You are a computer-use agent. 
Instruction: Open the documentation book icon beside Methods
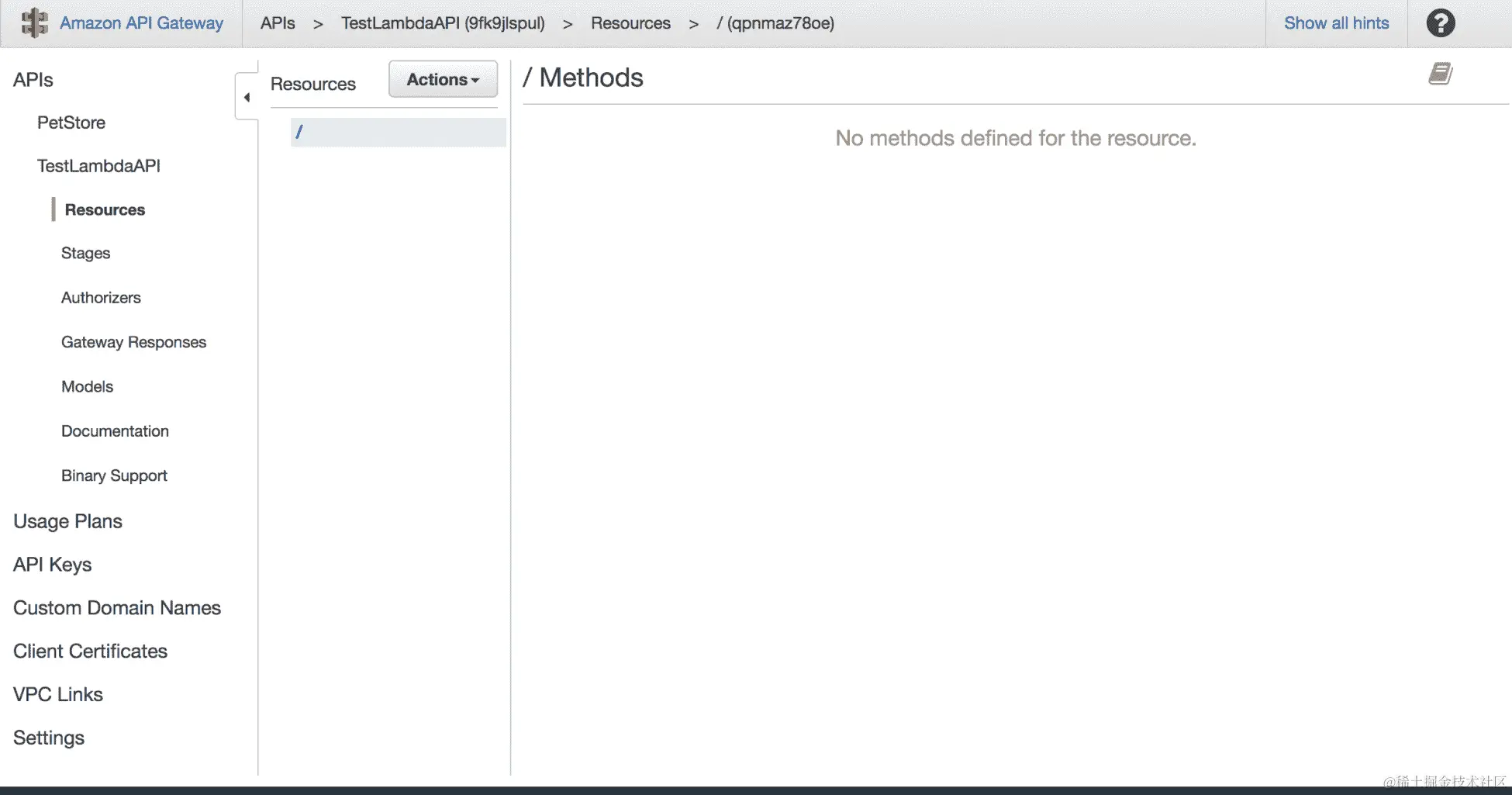[x=1441, y=74]
